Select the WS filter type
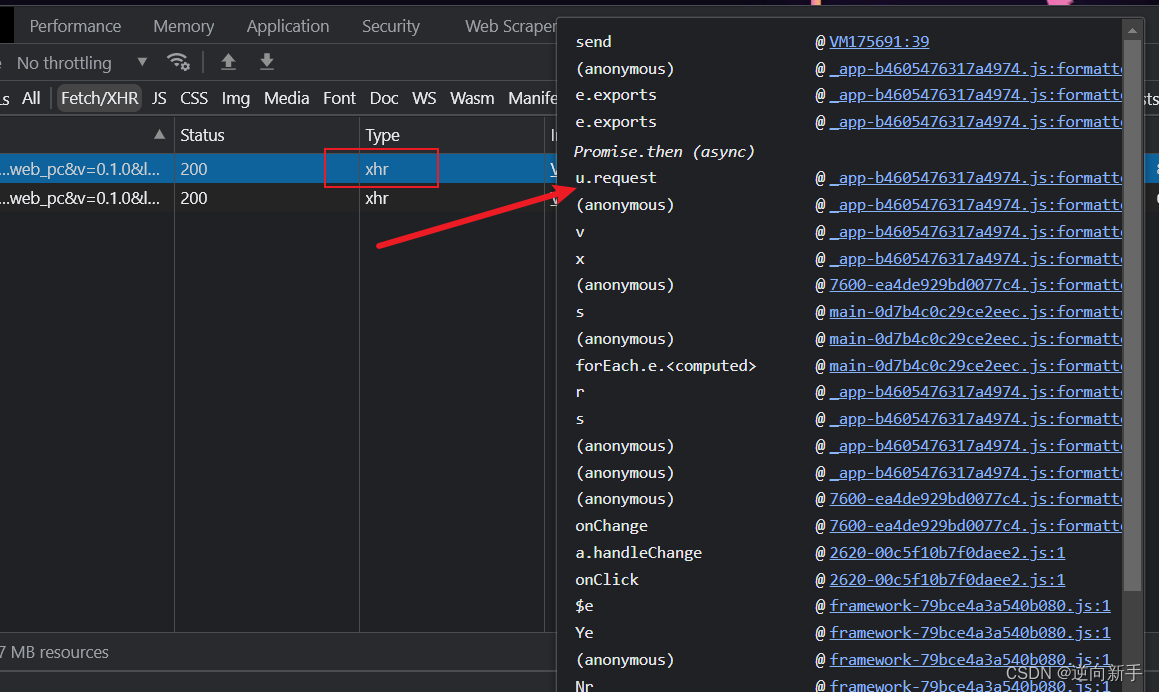 point(424,98)
